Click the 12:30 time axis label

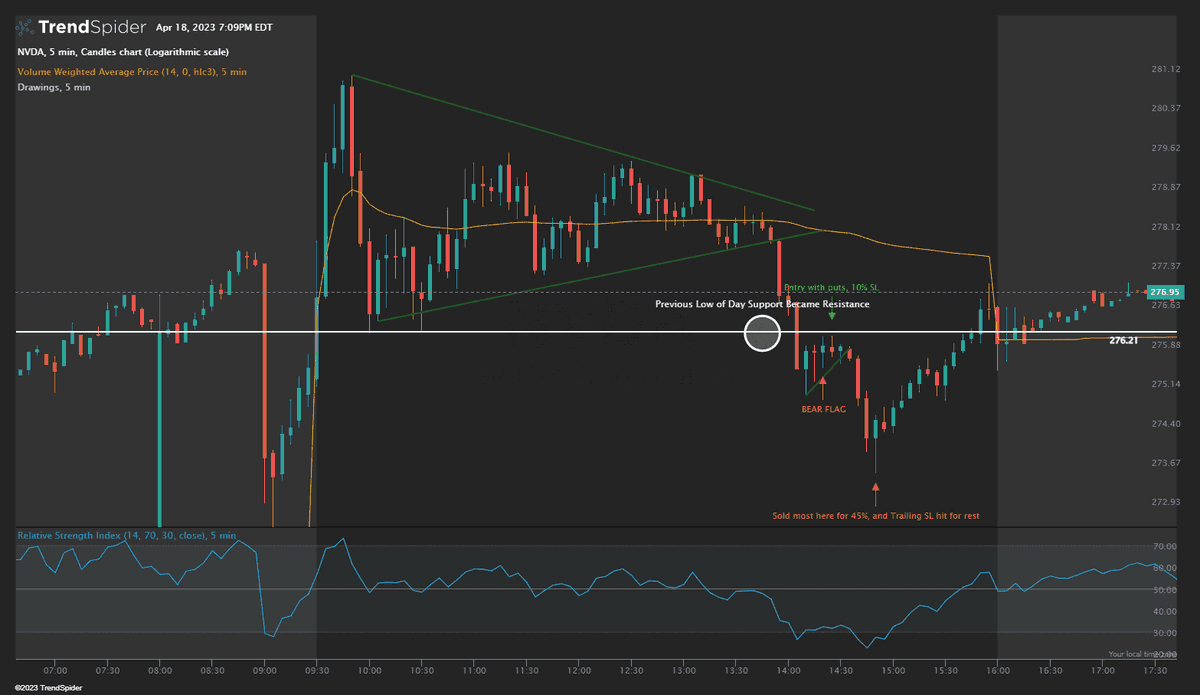632,670
